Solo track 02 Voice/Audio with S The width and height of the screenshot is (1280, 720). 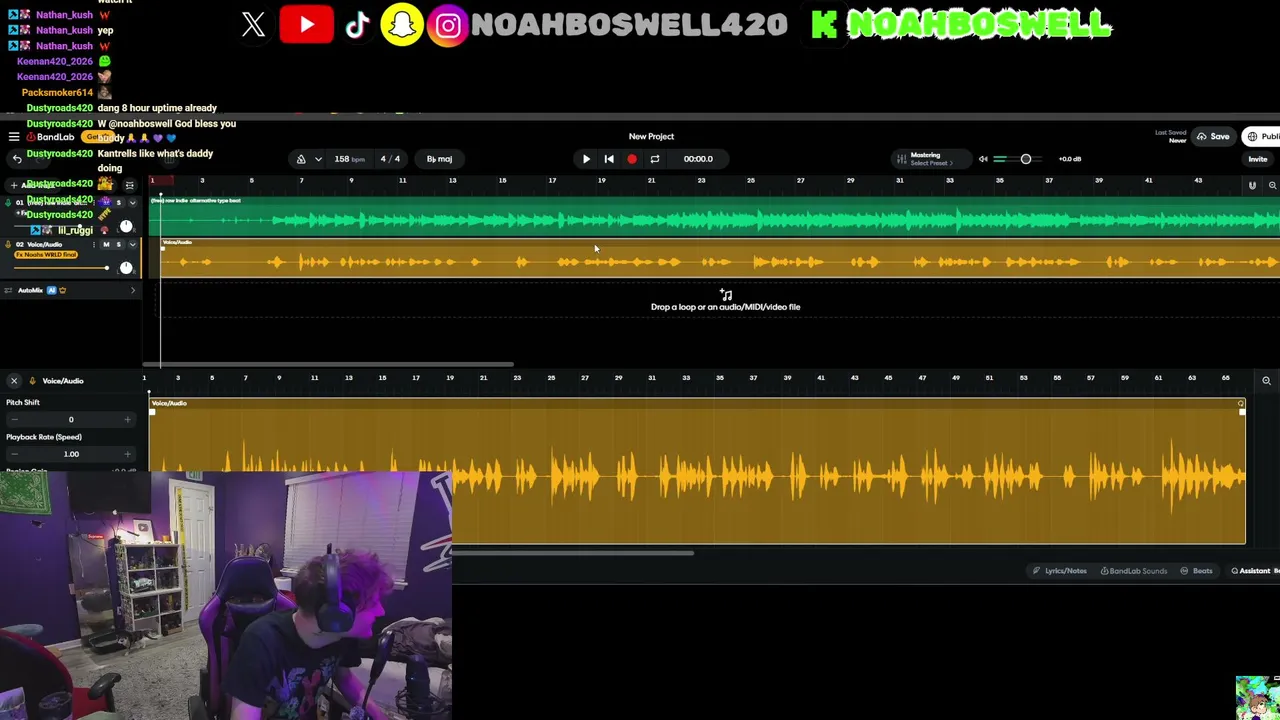119,245
